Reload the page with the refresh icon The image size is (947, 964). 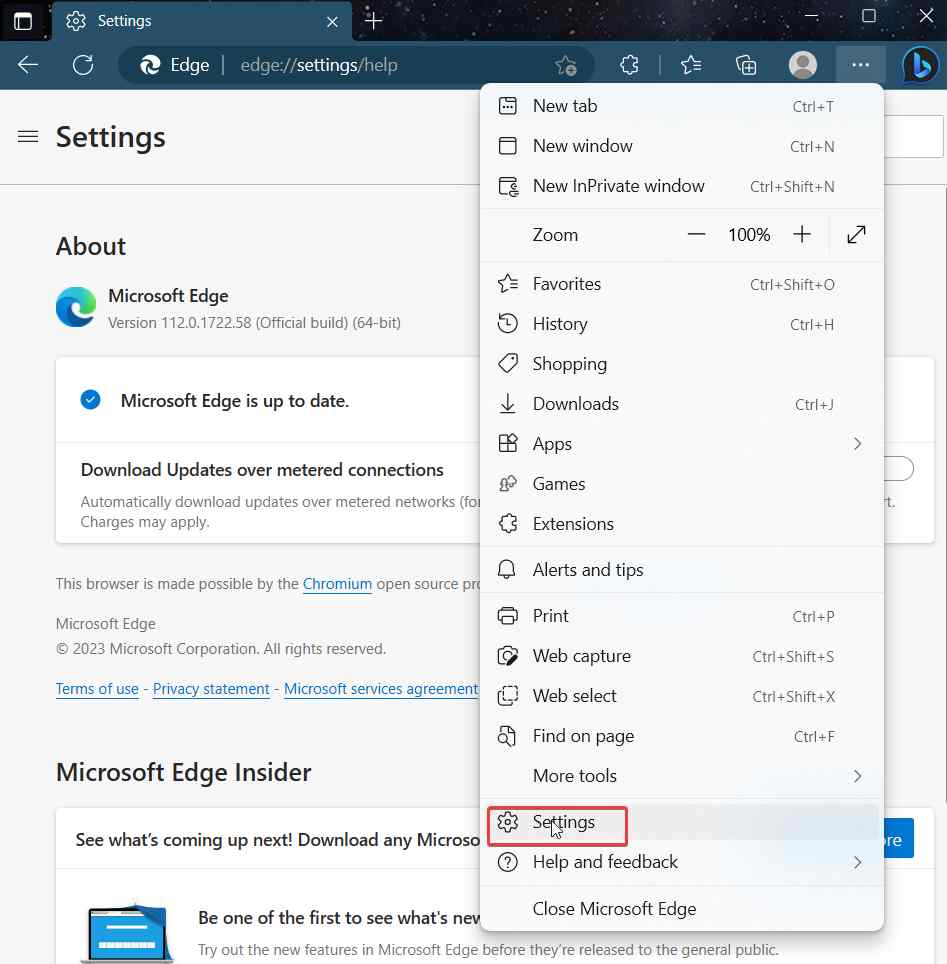coord(83,64)
